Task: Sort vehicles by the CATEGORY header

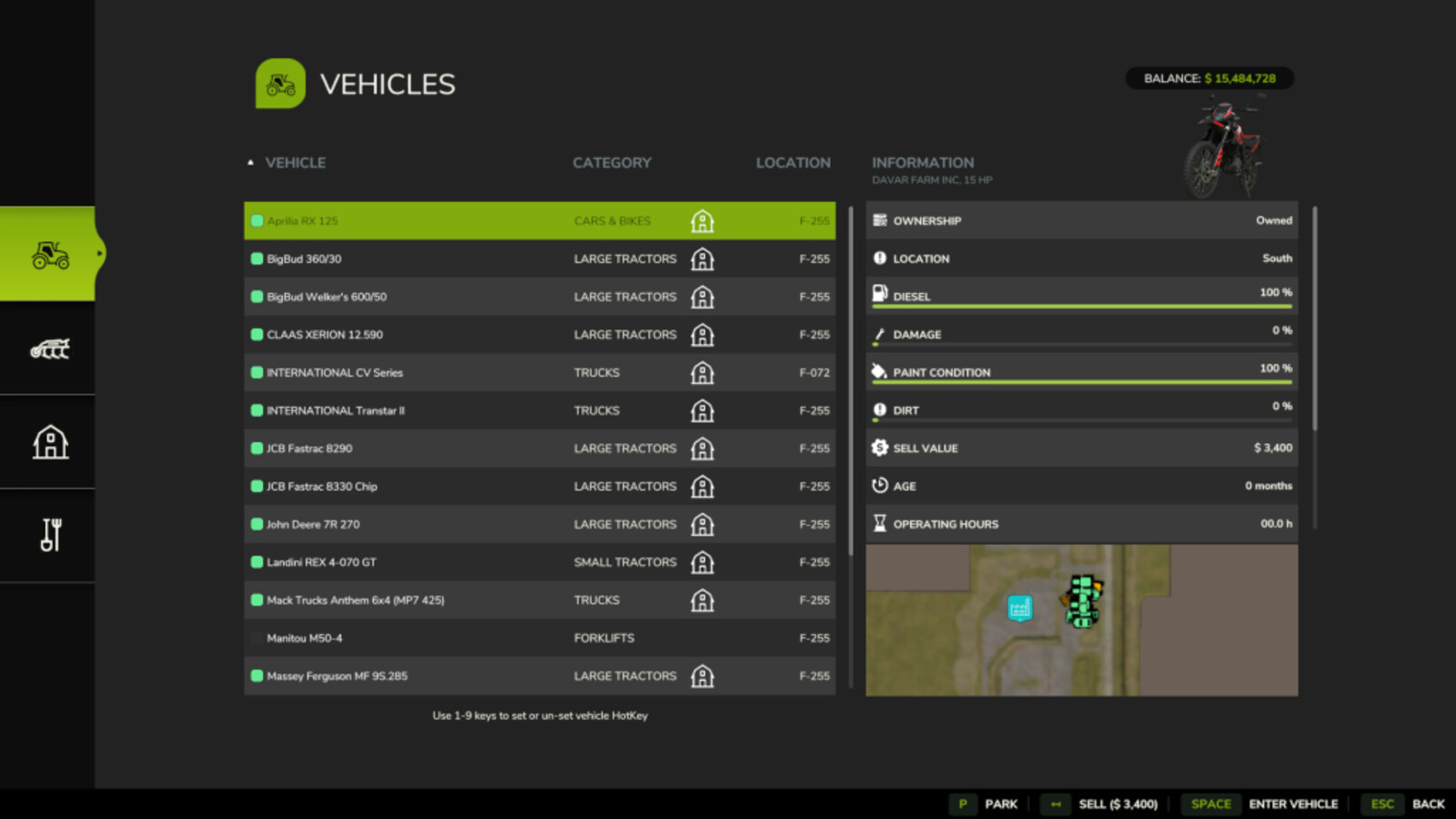Action: 612,162
